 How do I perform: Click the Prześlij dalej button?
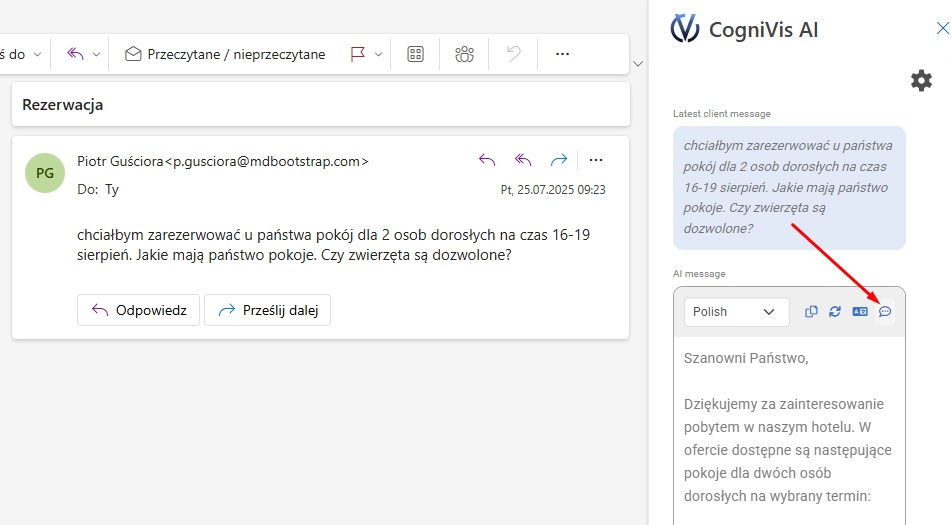267,310
